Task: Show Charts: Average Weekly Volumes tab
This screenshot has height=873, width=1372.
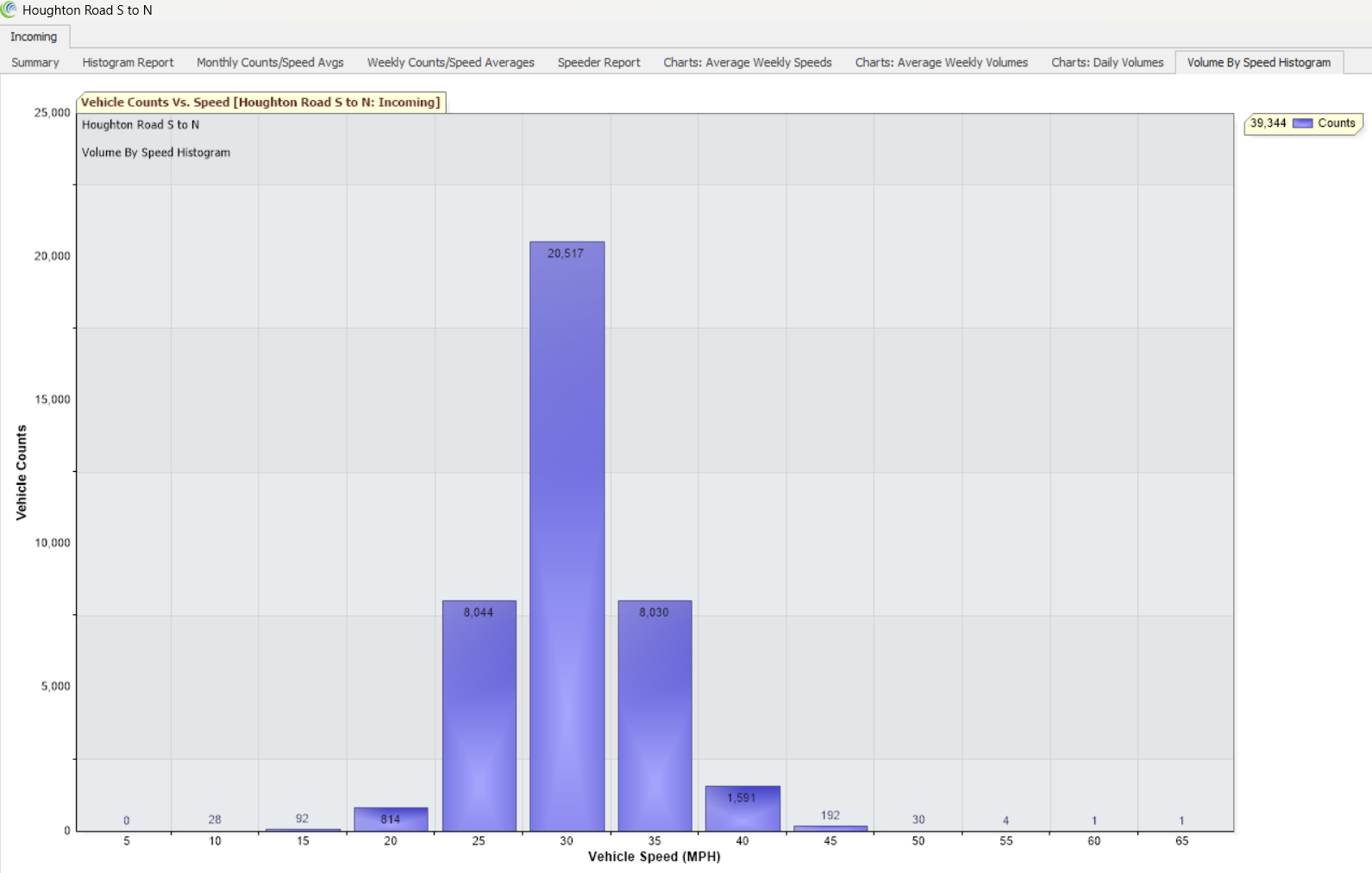Action: pyautogui.click(x=941, y=63)
